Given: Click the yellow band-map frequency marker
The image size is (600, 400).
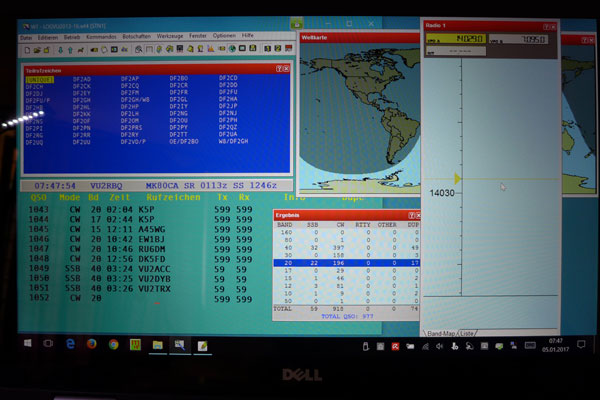Looking at the screenshot, I should [457, 178].
